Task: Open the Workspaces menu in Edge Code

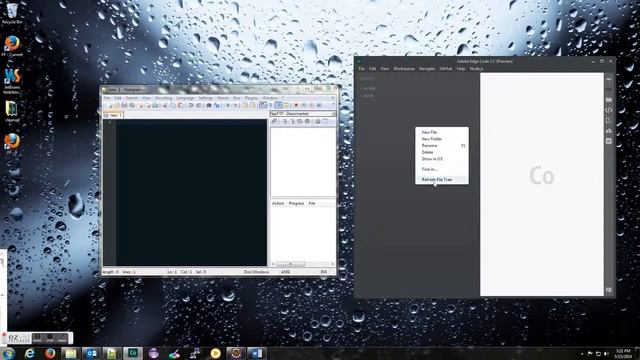Action: pos(404,69)
